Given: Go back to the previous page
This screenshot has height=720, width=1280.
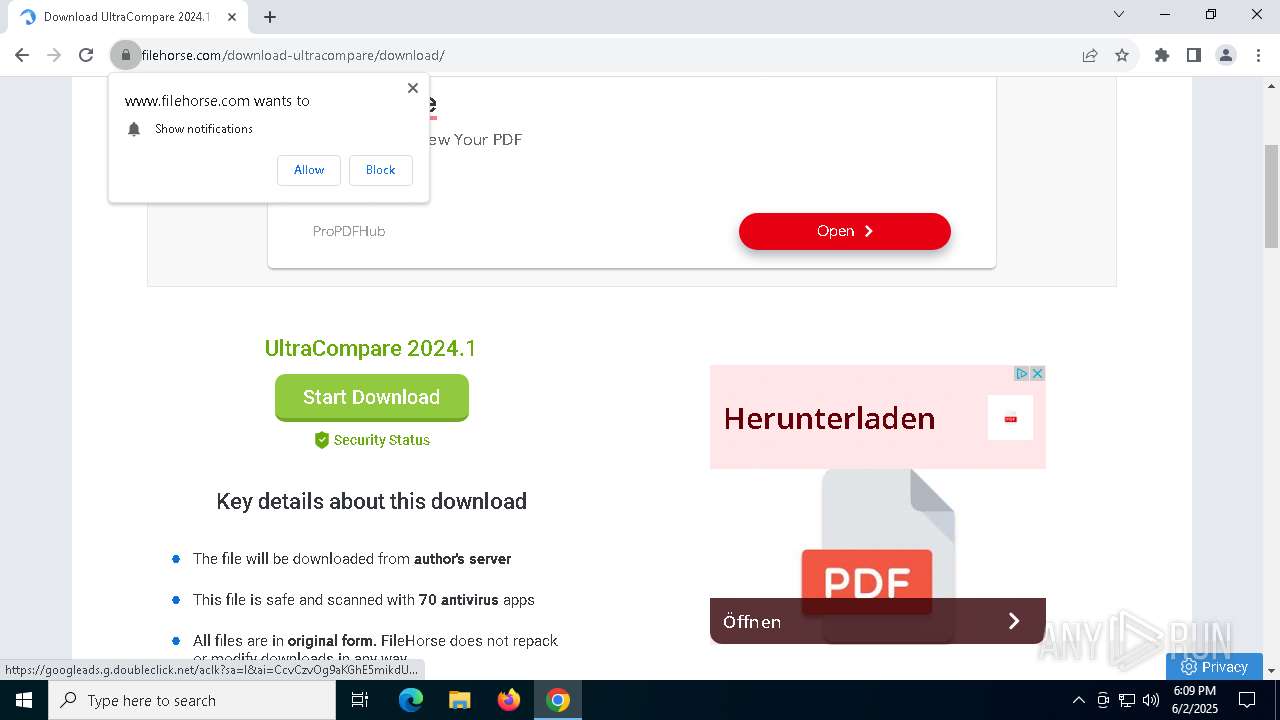Looking at the screenshot, I should pyautogui.click(x=22, y=55).
